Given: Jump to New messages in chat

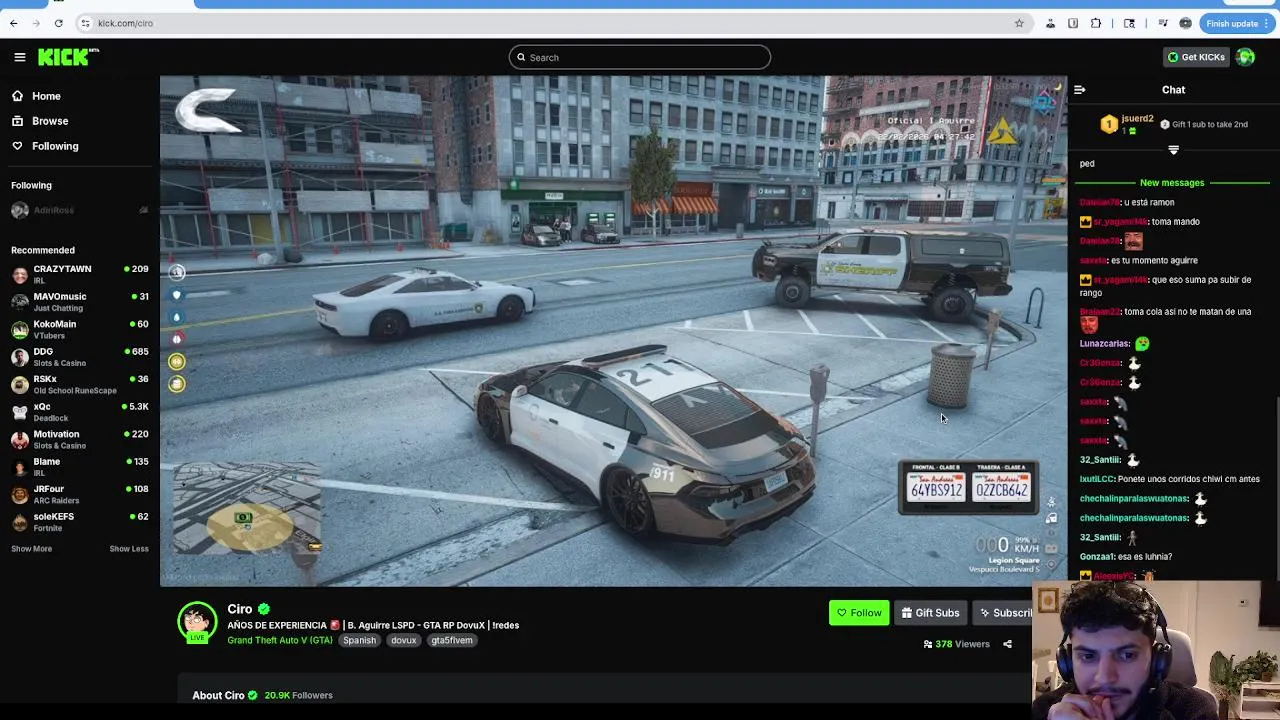Looking at the screenshot, I should (1172, 183).
